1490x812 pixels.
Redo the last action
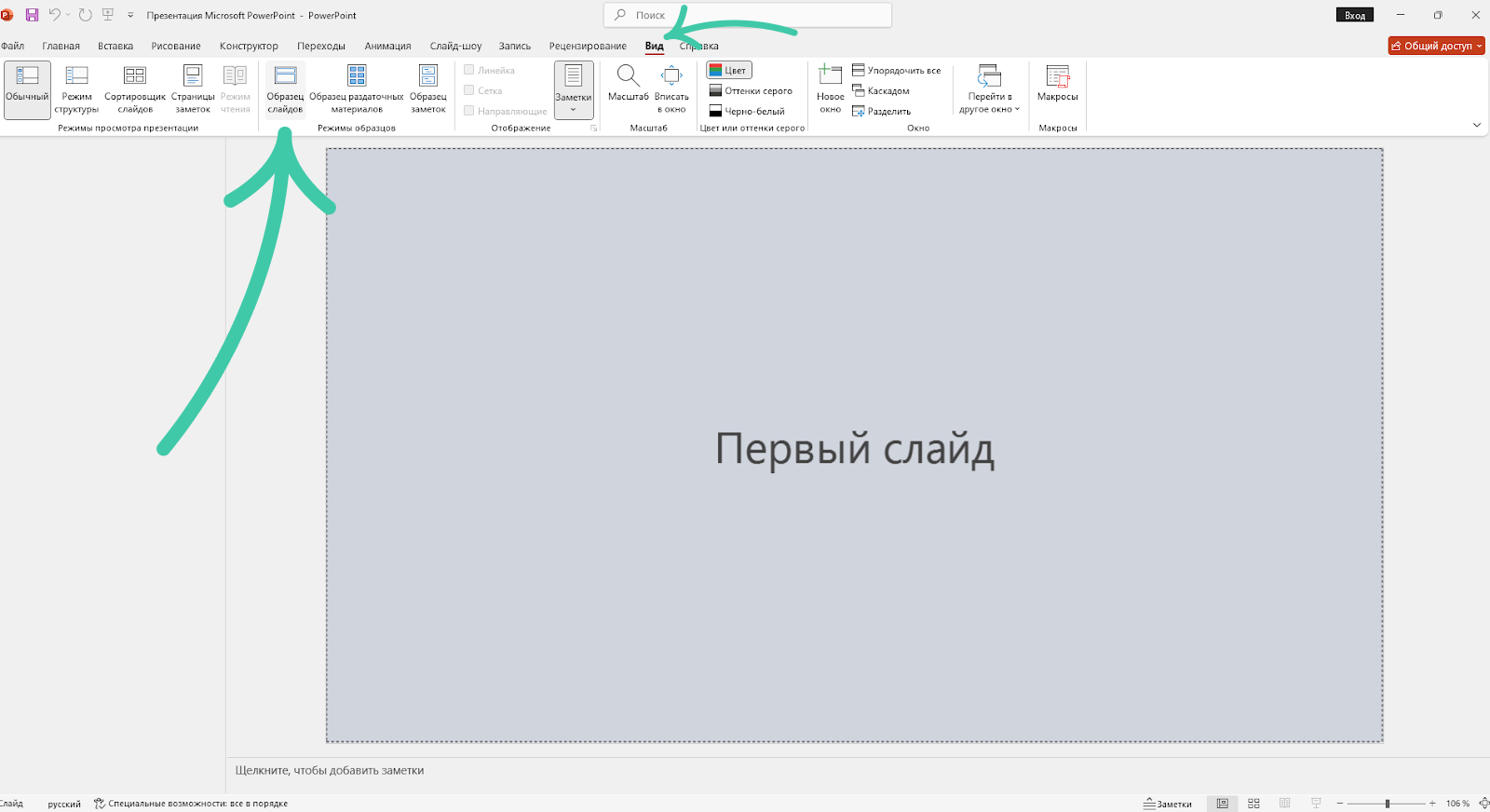(x=85, y=15)
